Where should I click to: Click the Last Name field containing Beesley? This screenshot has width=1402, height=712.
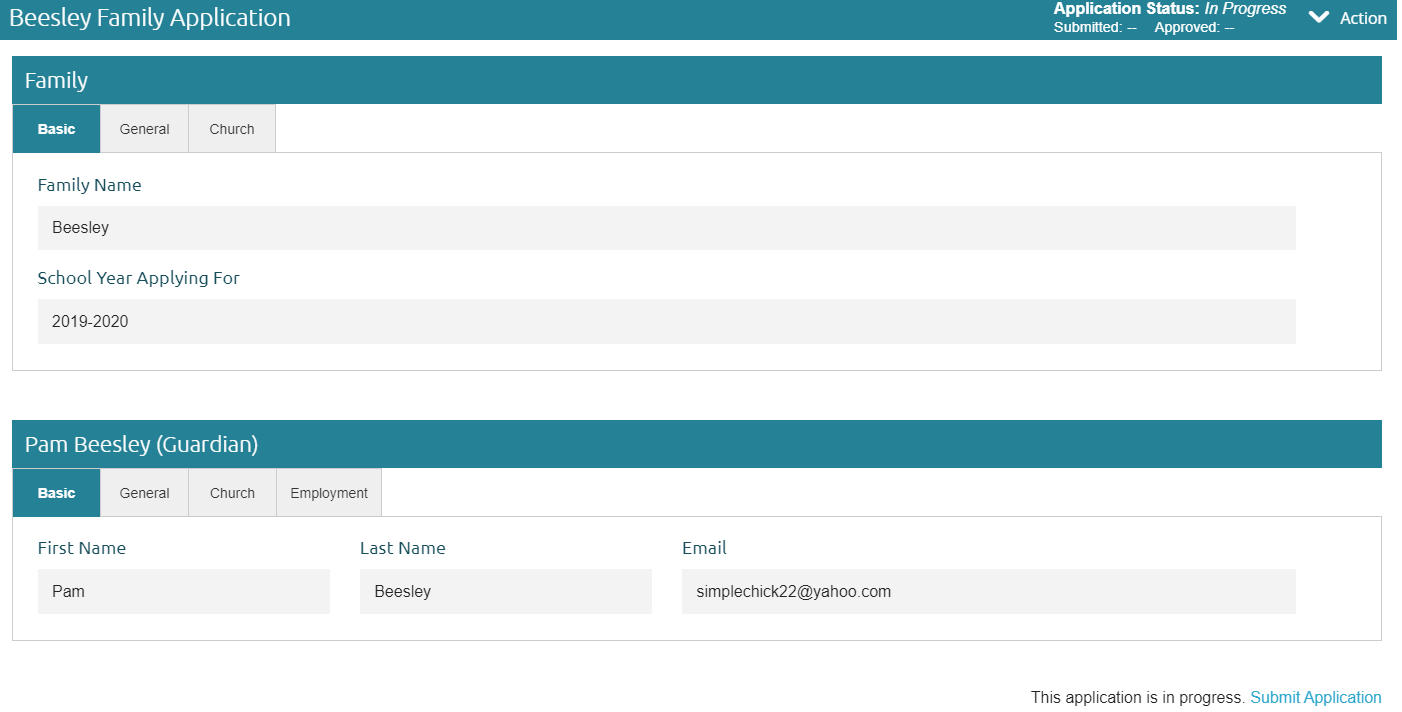505,592
